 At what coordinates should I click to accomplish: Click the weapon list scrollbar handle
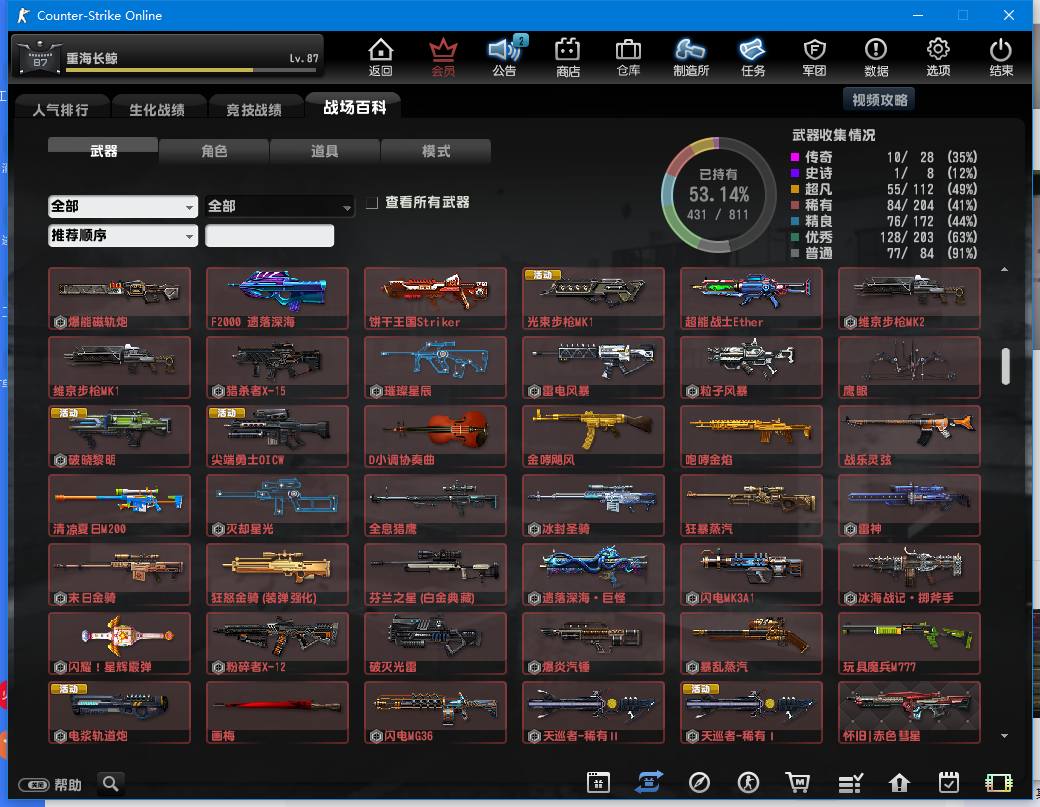click(x=1006, y=366)
